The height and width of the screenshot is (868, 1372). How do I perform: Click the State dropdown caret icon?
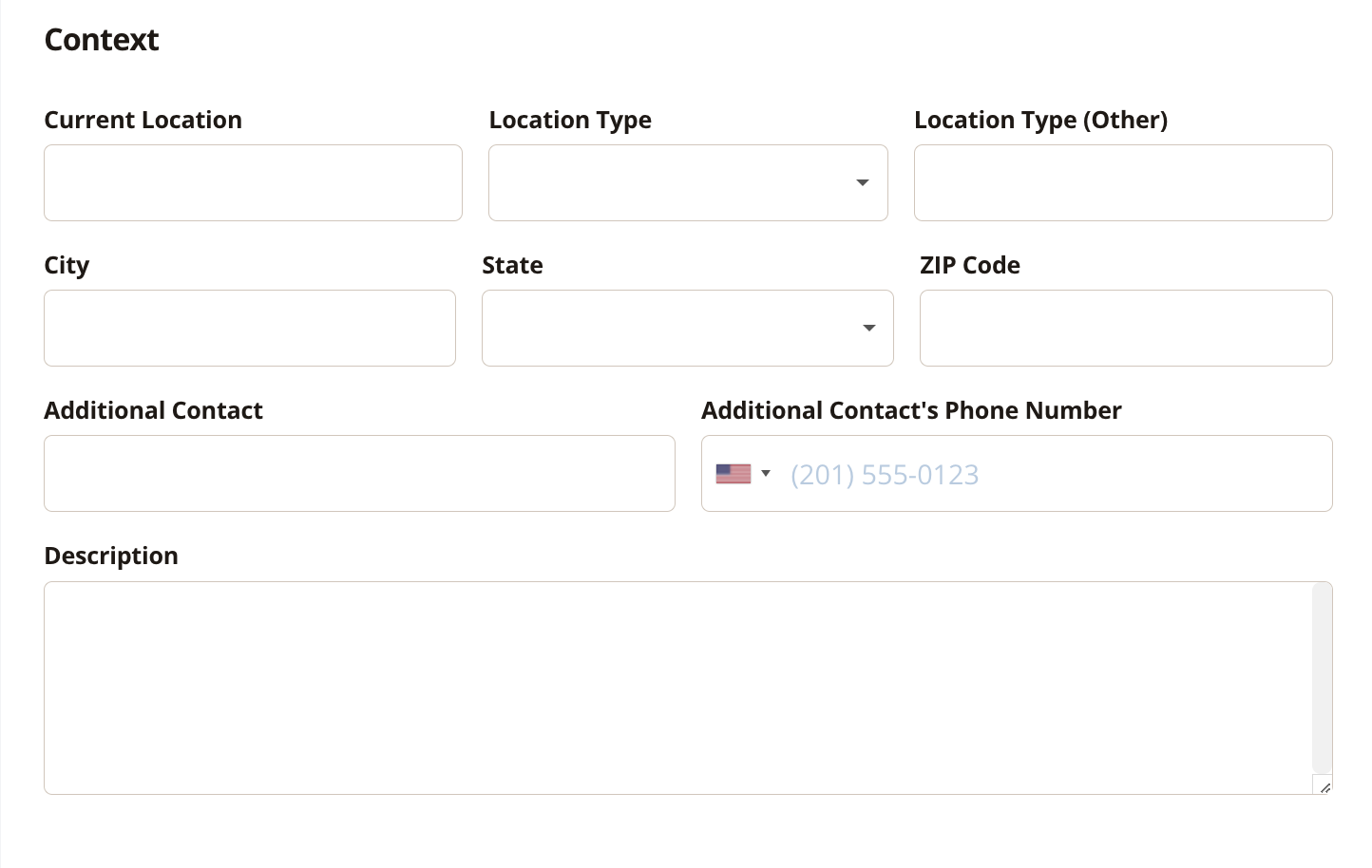point(868,328)
